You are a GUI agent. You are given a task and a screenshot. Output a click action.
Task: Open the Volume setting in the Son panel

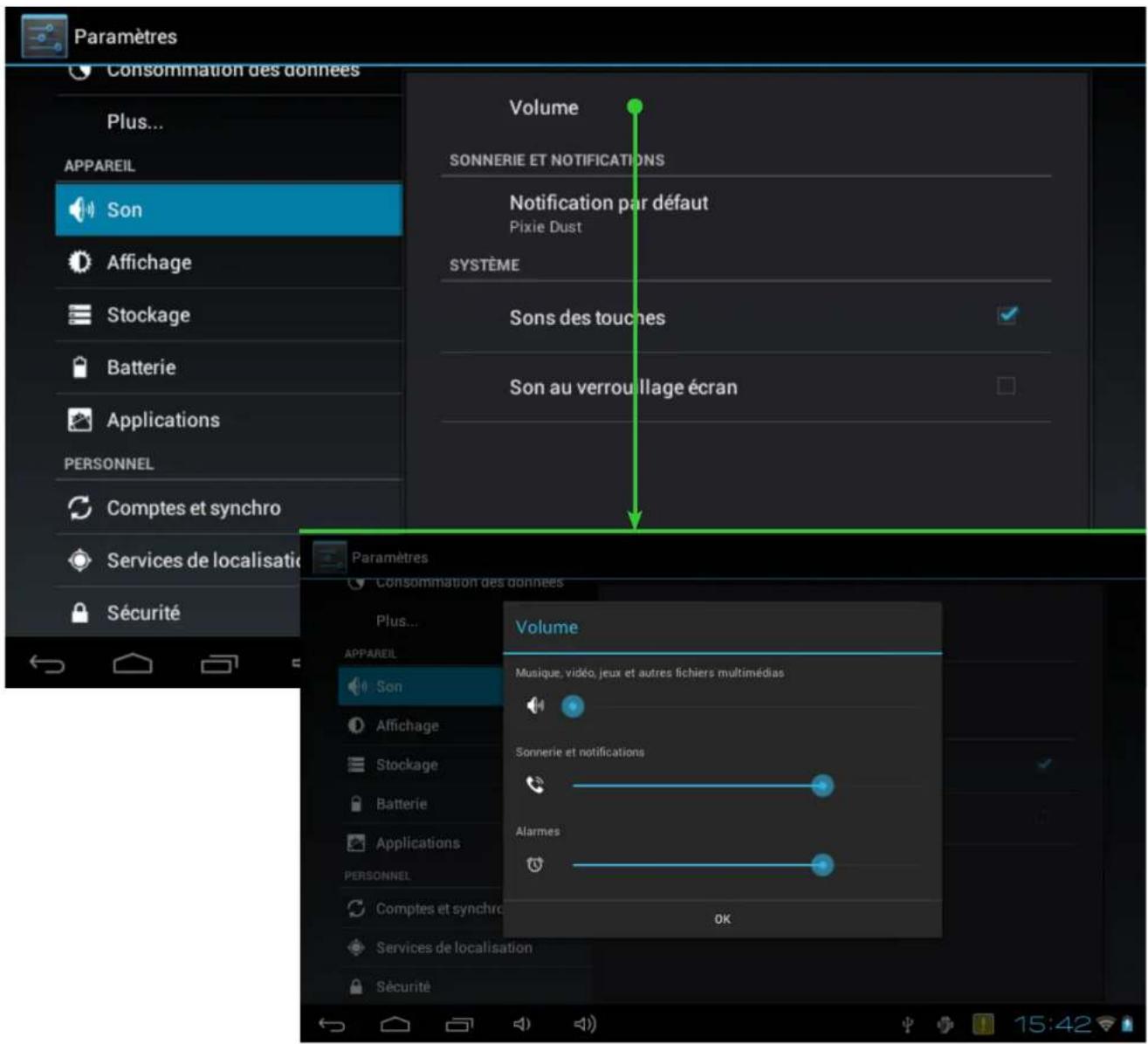tap(746, 107)
